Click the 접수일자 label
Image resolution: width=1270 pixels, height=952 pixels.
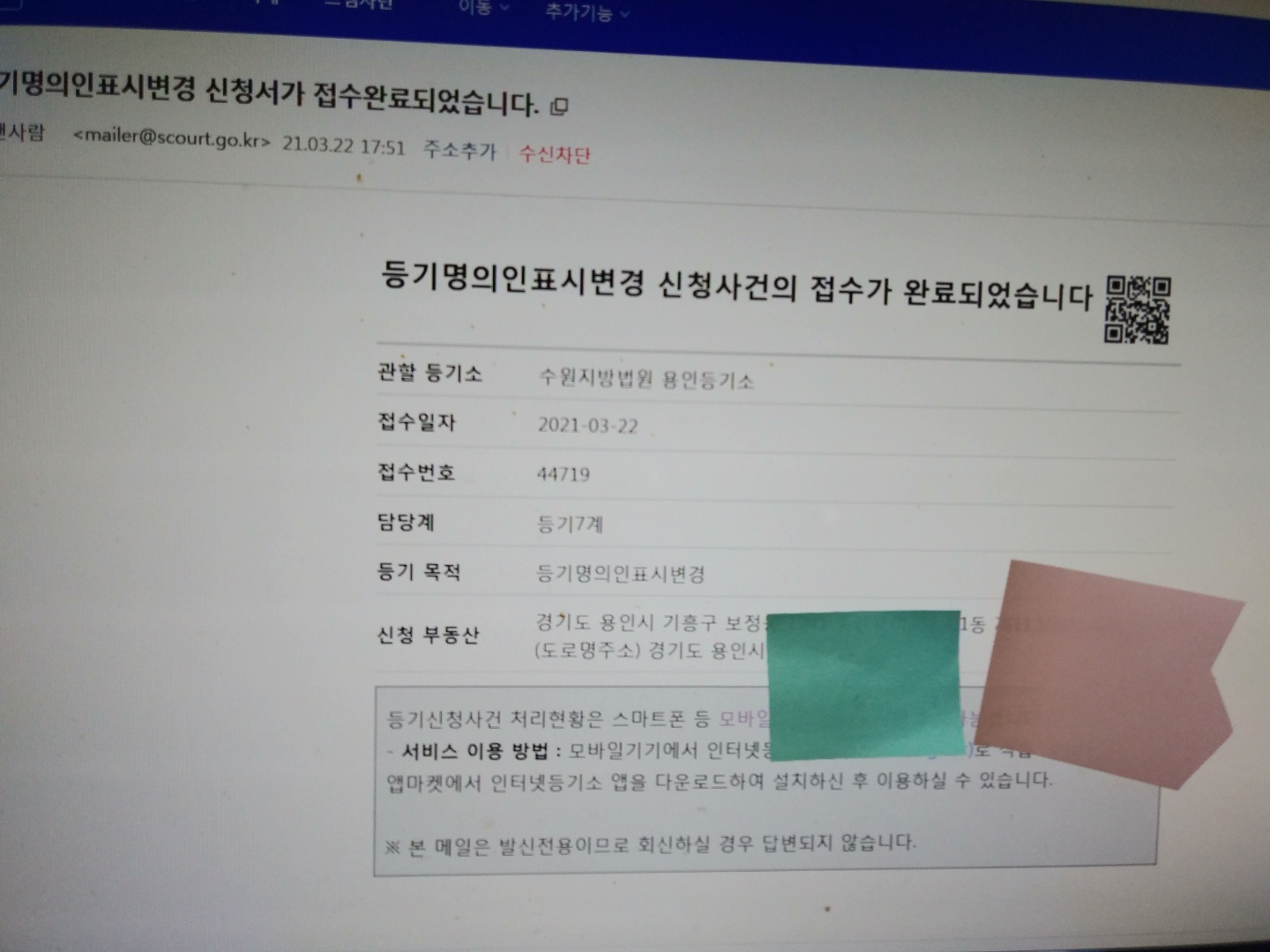click(x=416, y=422)
